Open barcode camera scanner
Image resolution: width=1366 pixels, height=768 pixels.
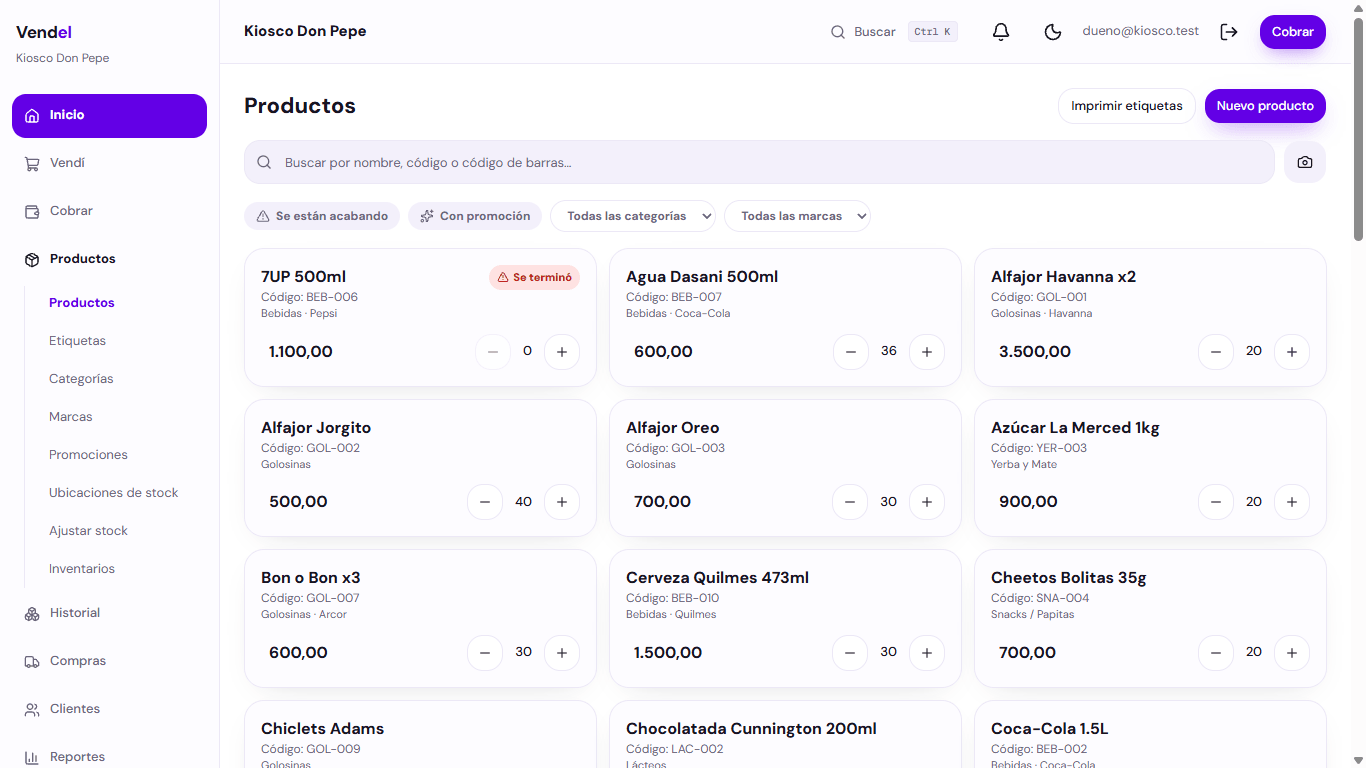[x=1305, y=162]
